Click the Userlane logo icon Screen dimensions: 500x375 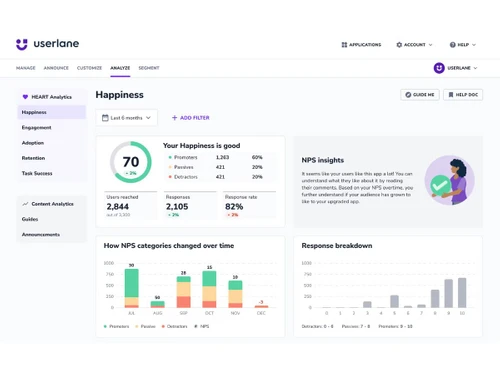click(x=22, y=44)
